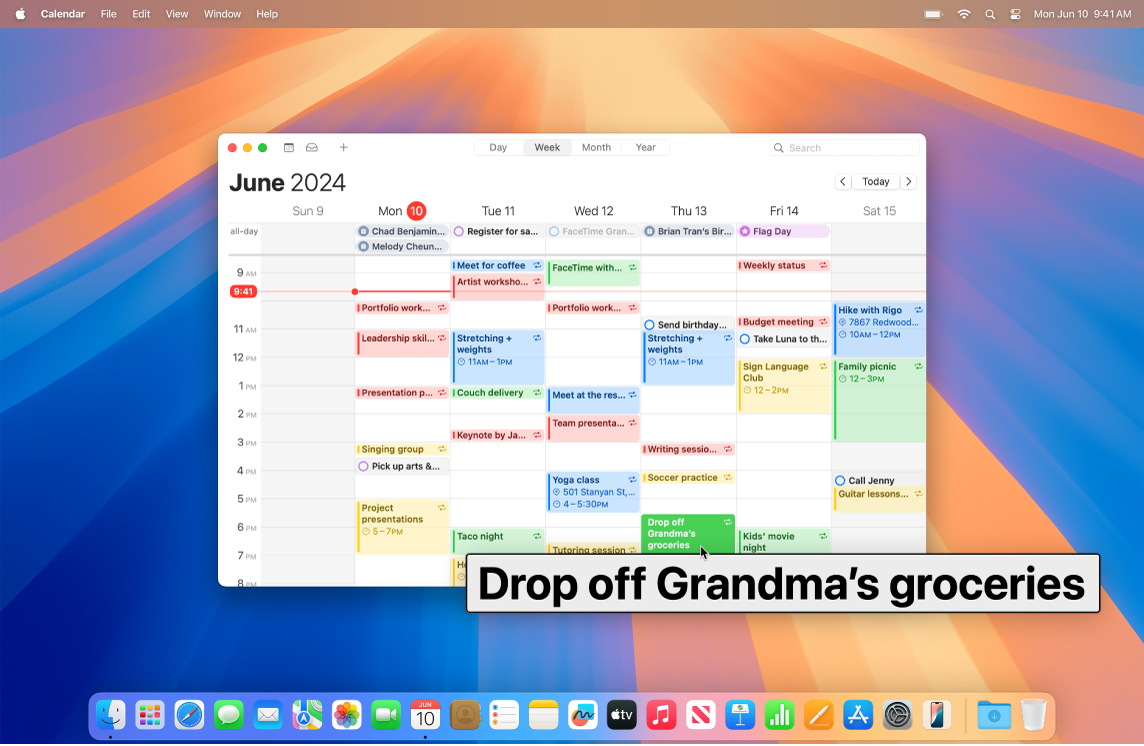This screenshot has height=746, width=1144.
Task: Open Keynote from the Dock
Action: [x=739, y=715]
